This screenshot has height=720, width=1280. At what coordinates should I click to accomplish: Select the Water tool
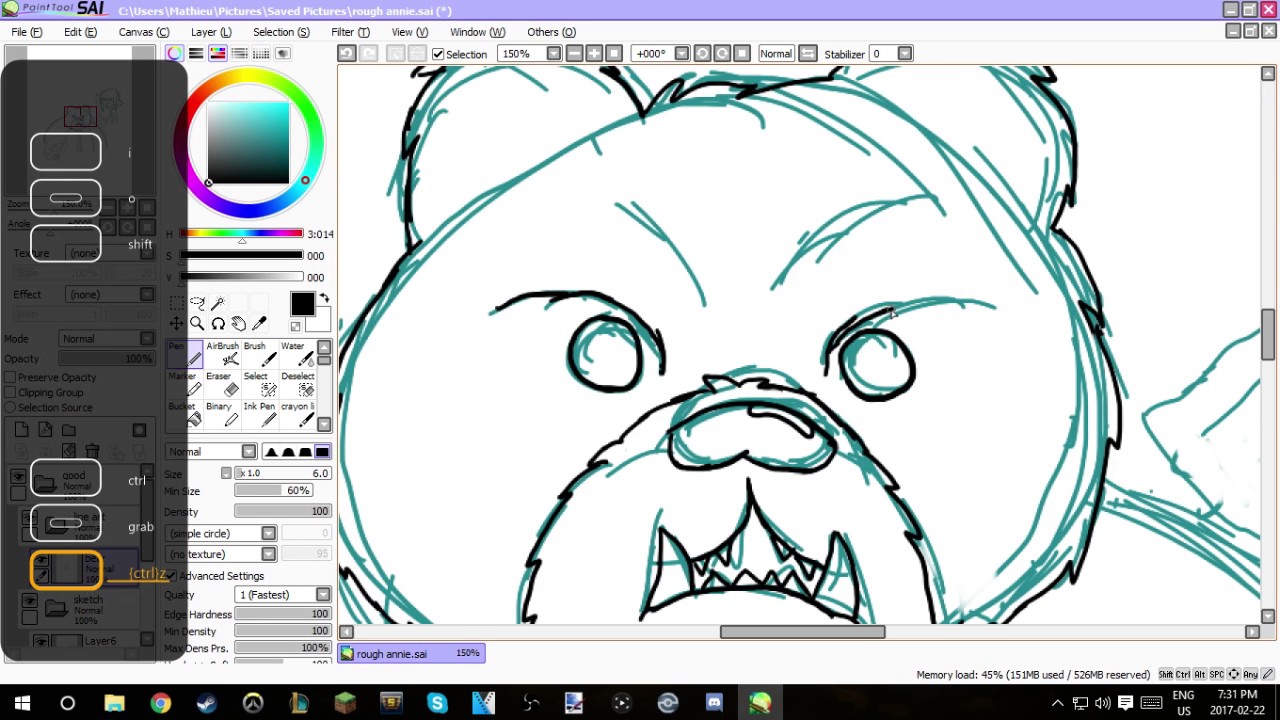pyautogui.click(x=297, y=354)
